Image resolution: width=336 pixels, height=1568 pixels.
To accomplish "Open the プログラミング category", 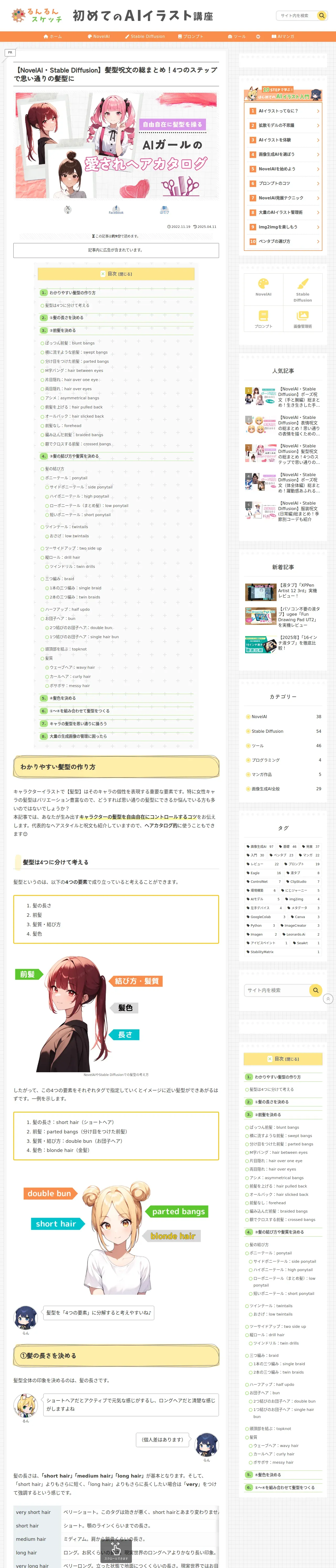I will click(283, 760).
